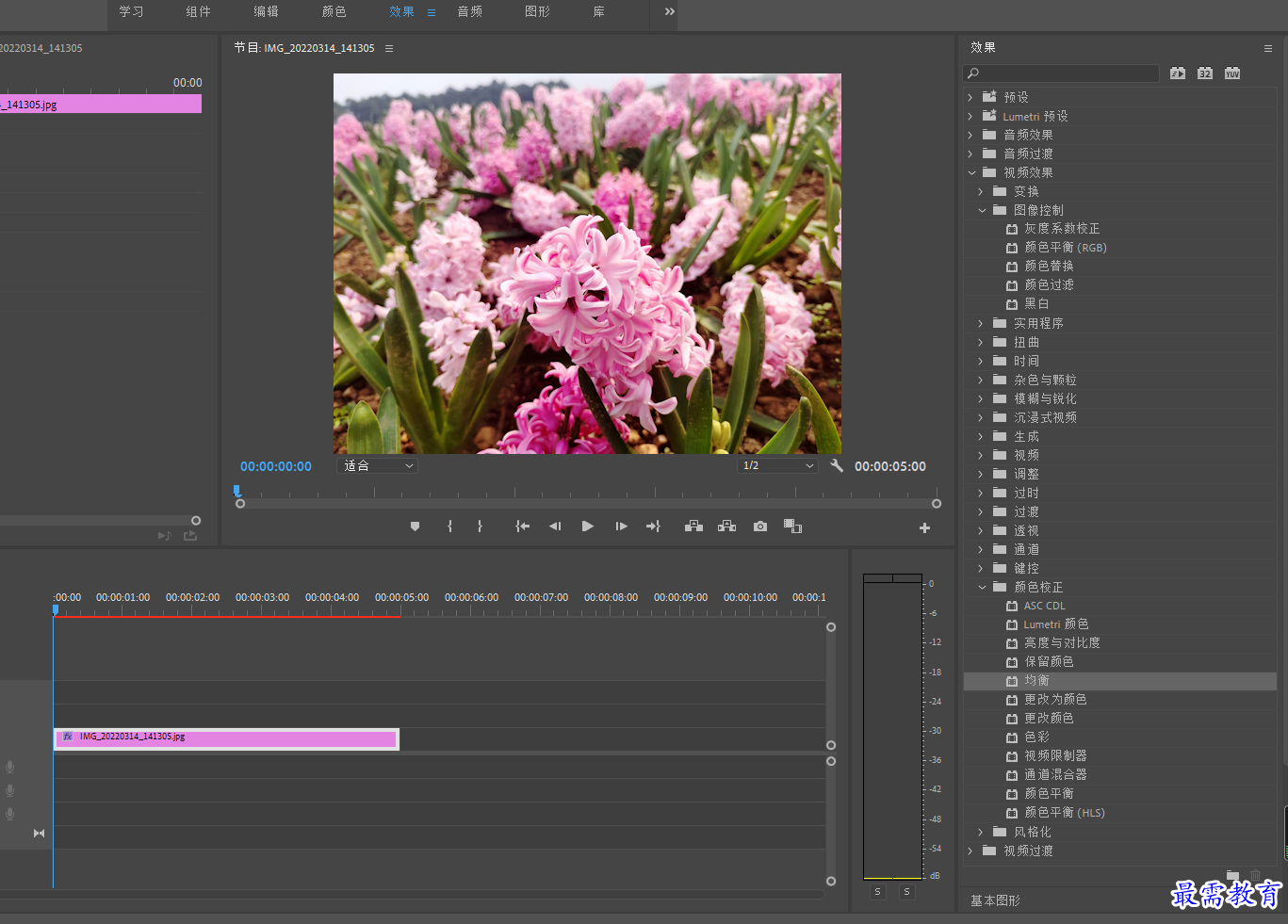Viewport: 1288px width, 924px height.
Task: Step back one frame
Action: coord(555,527)
